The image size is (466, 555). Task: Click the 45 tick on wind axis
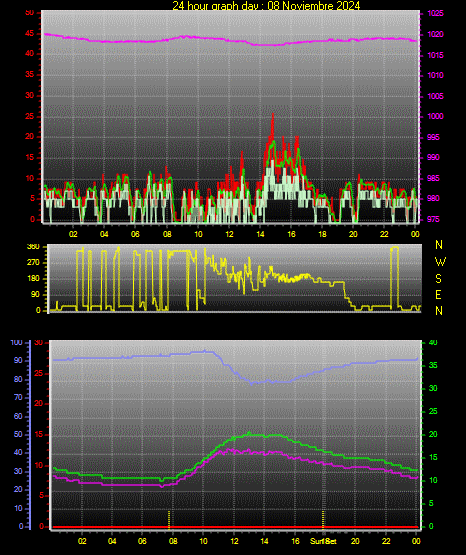pyautogui.click(x=30, y=34)
